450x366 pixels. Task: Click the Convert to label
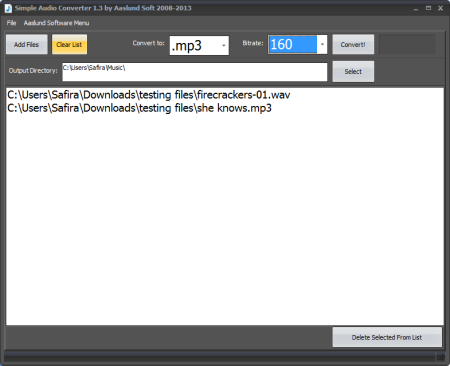click(x=149, y=43)
